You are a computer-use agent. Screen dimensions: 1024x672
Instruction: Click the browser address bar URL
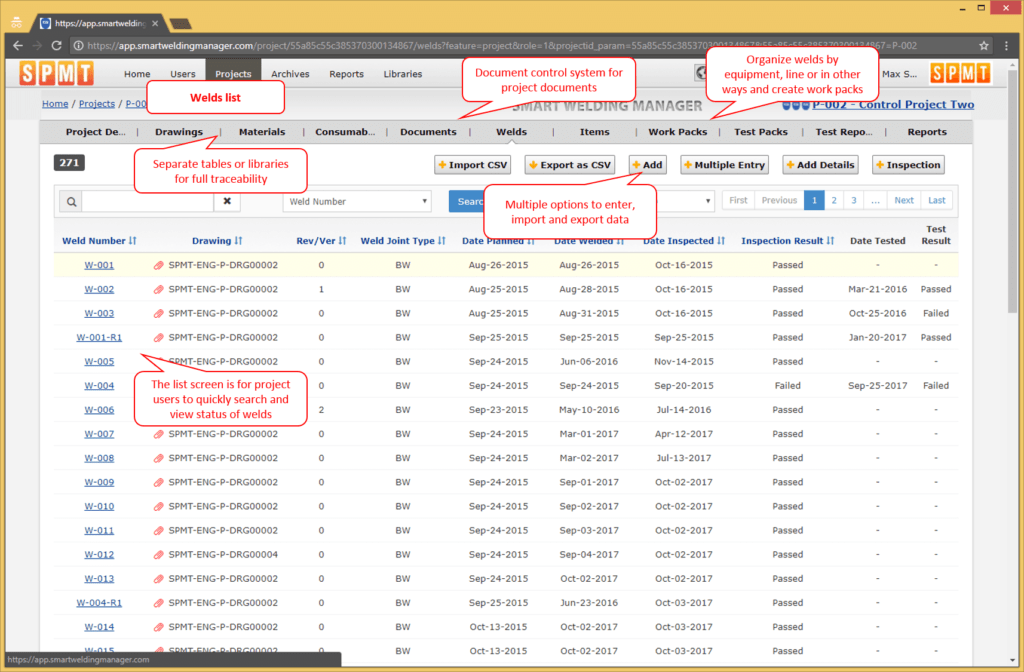[502, 46]
